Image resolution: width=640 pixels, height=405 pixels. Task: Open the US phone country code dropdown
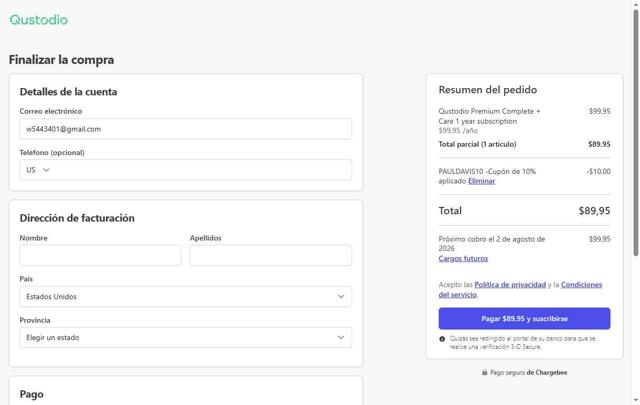click(x=38, y=170)
